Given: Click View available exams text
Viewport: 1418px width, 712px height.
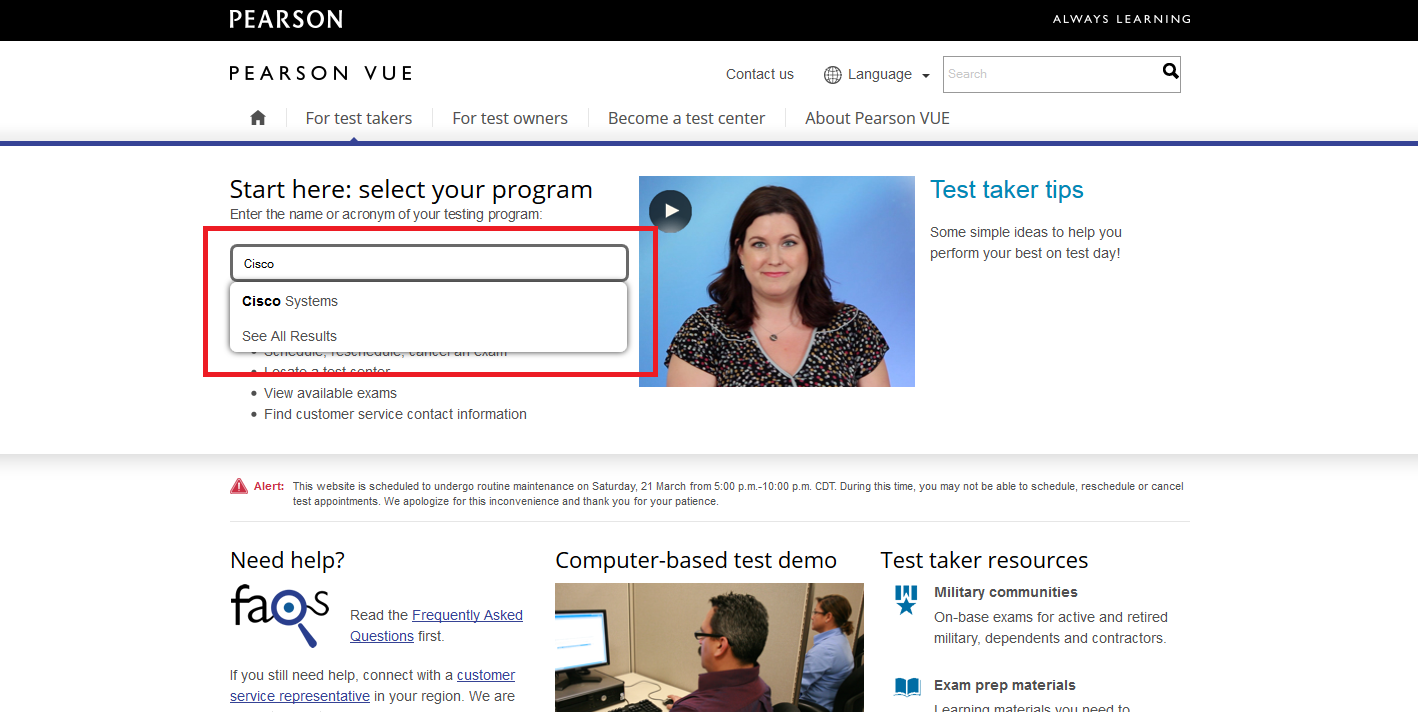Looking at the screenshot, I should pyautogui.click(x=330, y=393).
